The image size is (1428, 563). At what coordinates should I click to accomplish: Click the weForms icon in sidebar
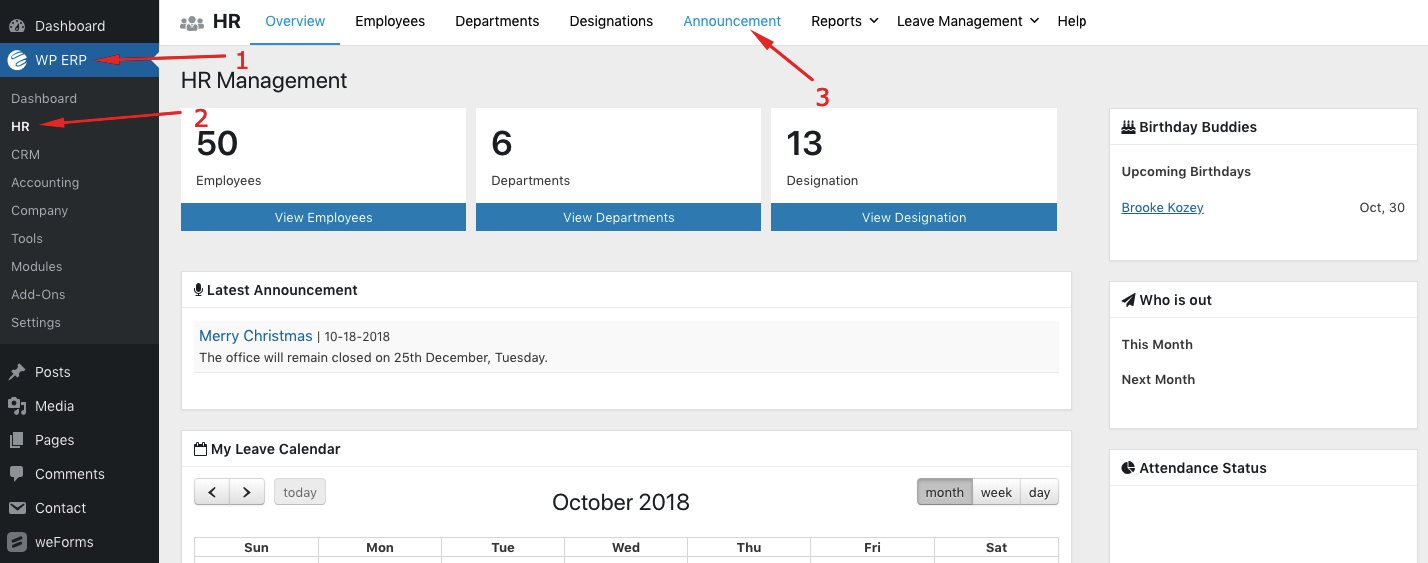click(x=17, y=542)
